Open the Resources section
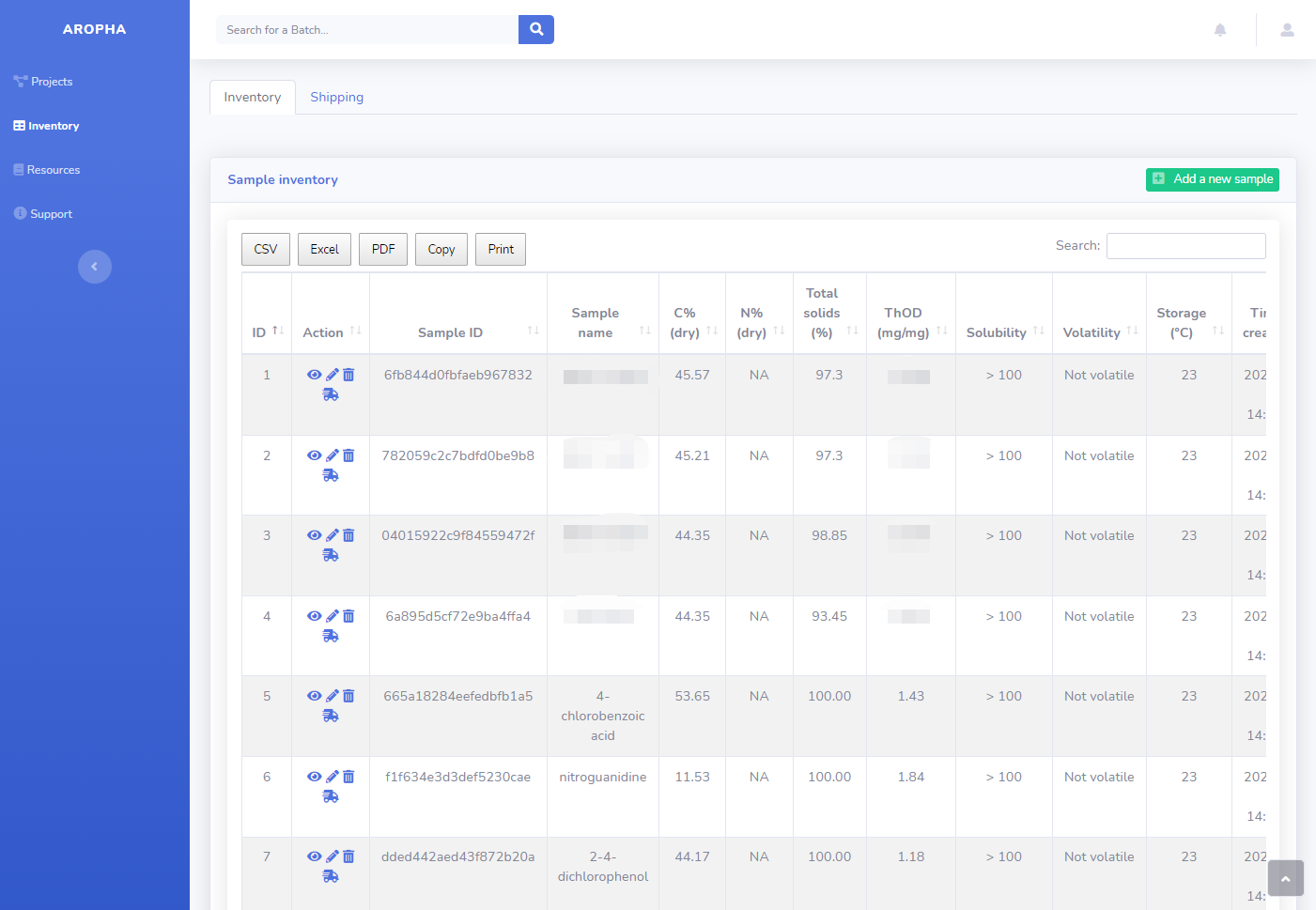 tap(54, 169)
